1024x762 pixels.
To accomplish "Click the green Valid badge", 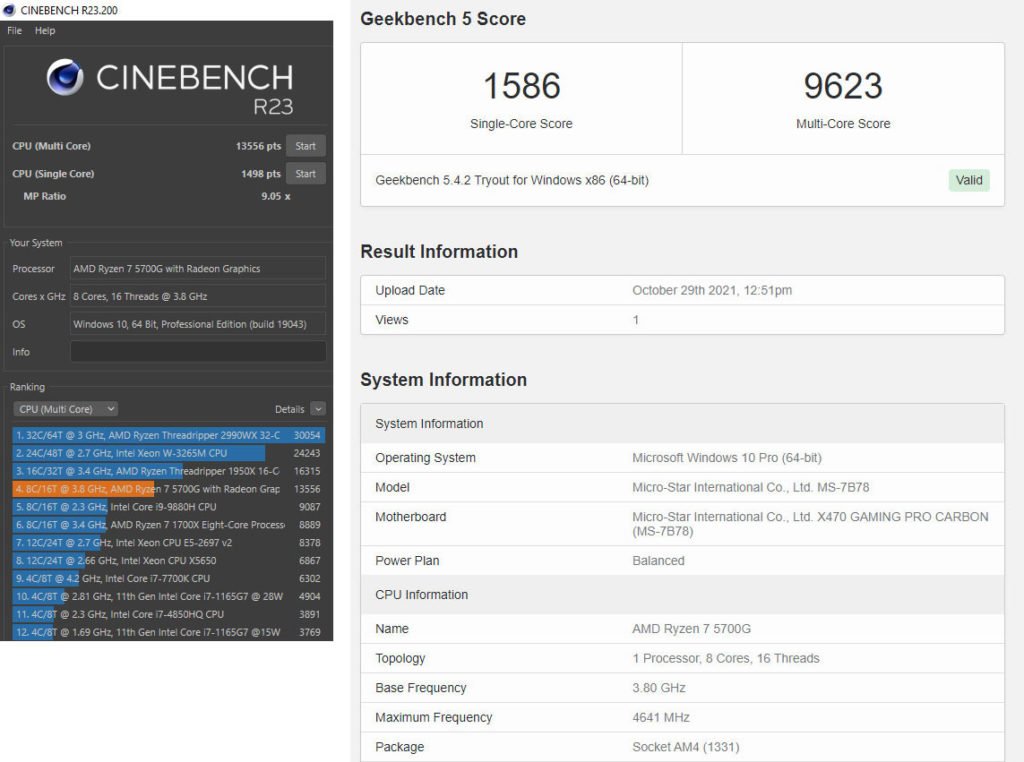I will [x=968, y=180].
